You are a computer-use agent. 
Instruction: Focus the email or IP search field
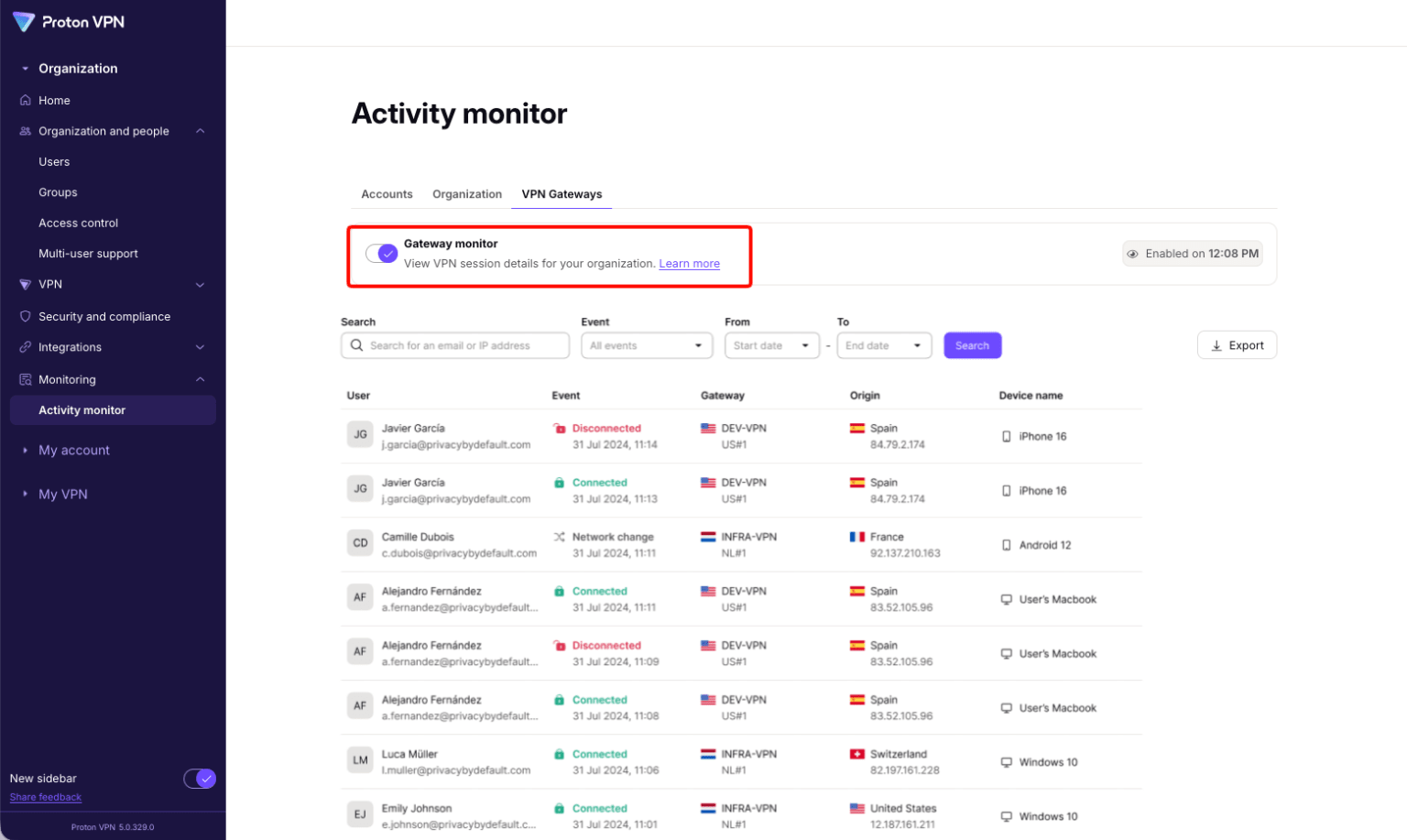(x=455, y=345)
